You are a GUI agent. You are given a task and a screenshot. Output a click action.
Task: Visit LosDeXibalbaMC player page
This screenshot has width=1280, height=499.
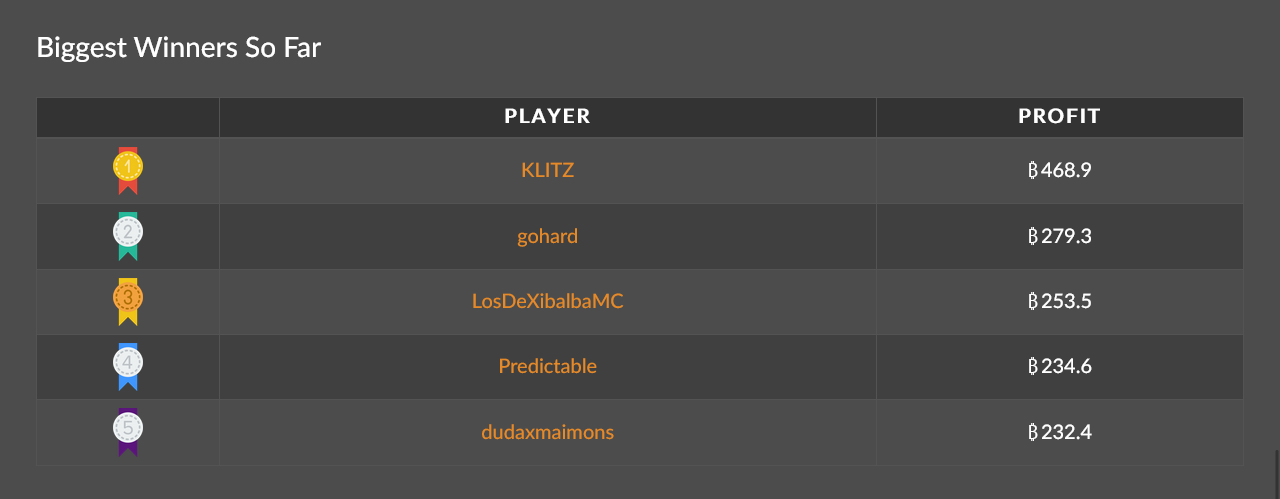pyautogui.click(x=548, y=301)
